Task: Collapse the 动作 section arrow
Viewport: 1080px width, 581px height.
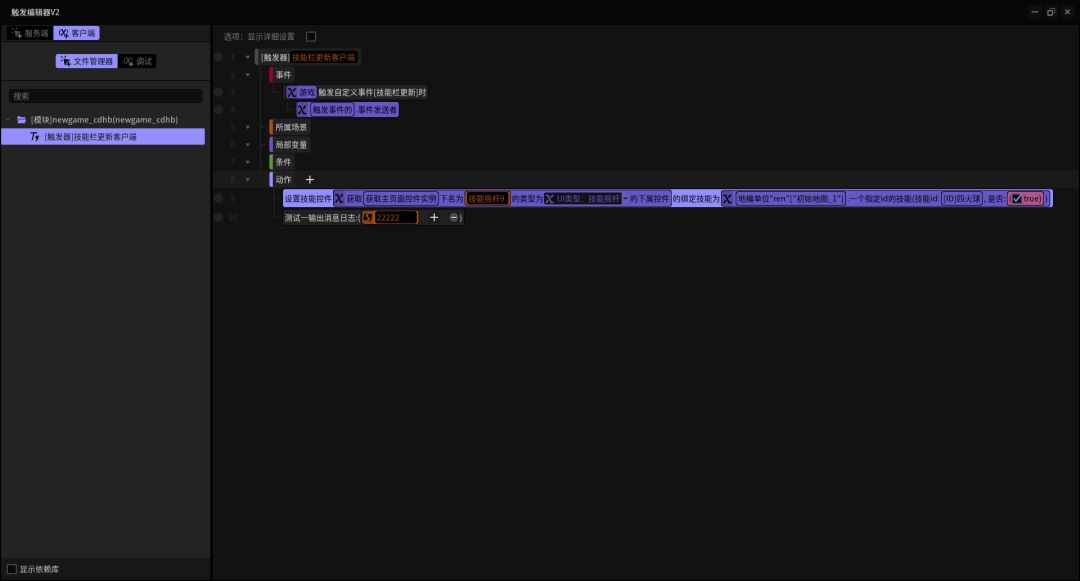Action: (x=248, y=180)
